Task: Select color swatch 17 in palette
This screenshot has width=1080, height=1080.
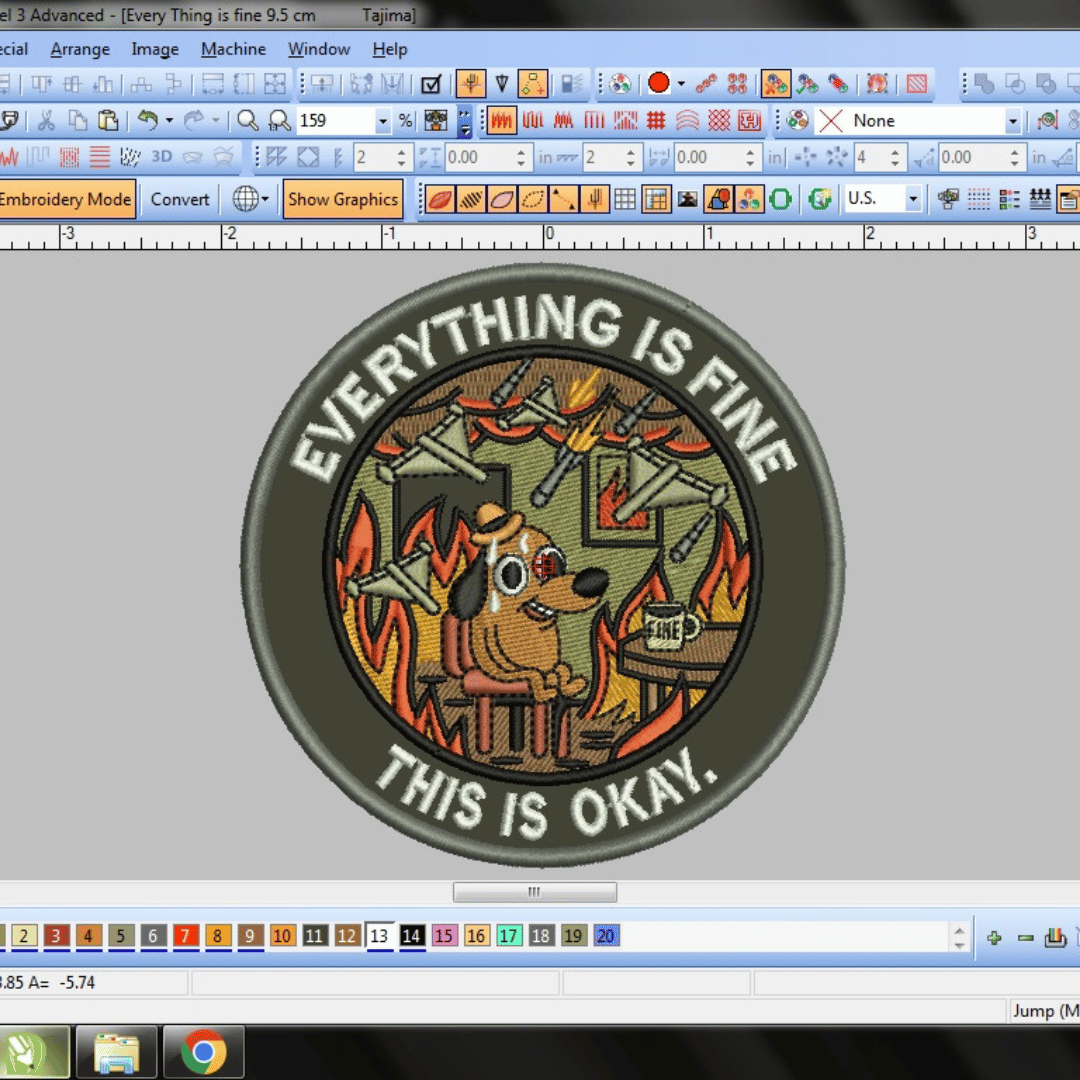Action: click(509, 936)
